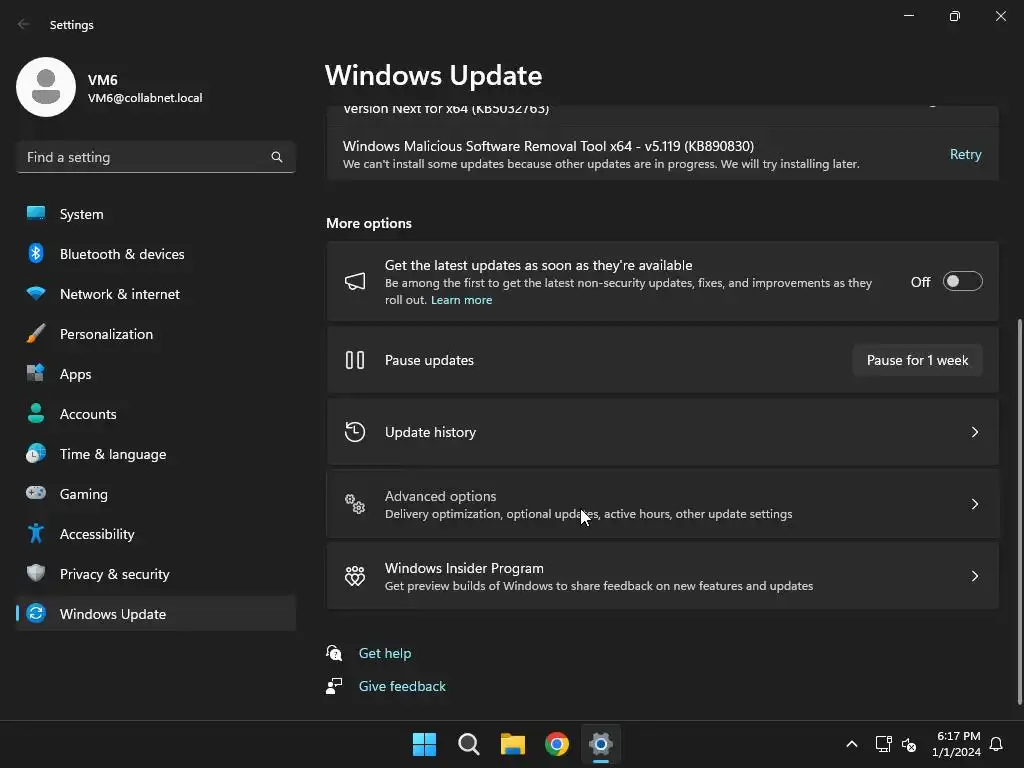Click the Windows Update page scrollbar
Viewport: 1024px width, 768px height.
(1019, 512)
